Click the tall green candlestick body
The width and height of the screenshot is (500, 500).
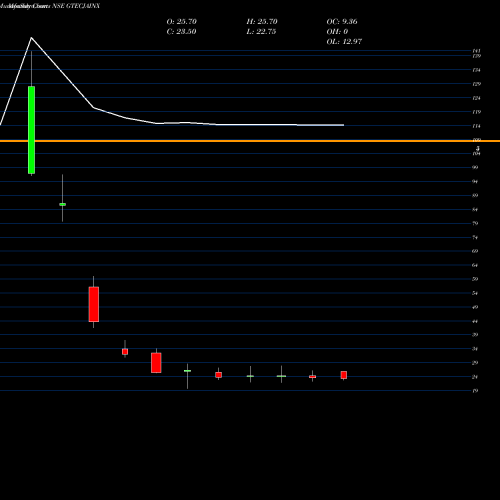(x=31, y=130)
